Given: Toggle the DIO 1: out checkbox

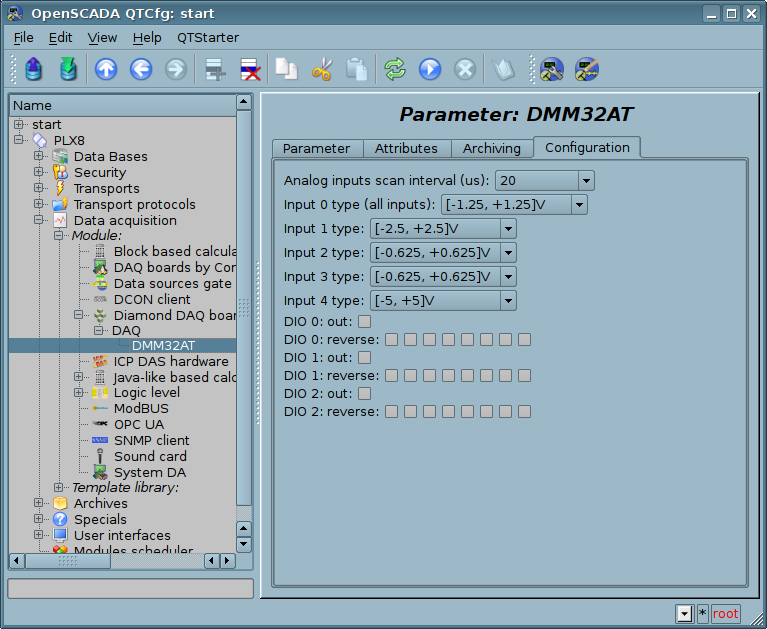Looking at the screenshot, I should click(364, 357).
